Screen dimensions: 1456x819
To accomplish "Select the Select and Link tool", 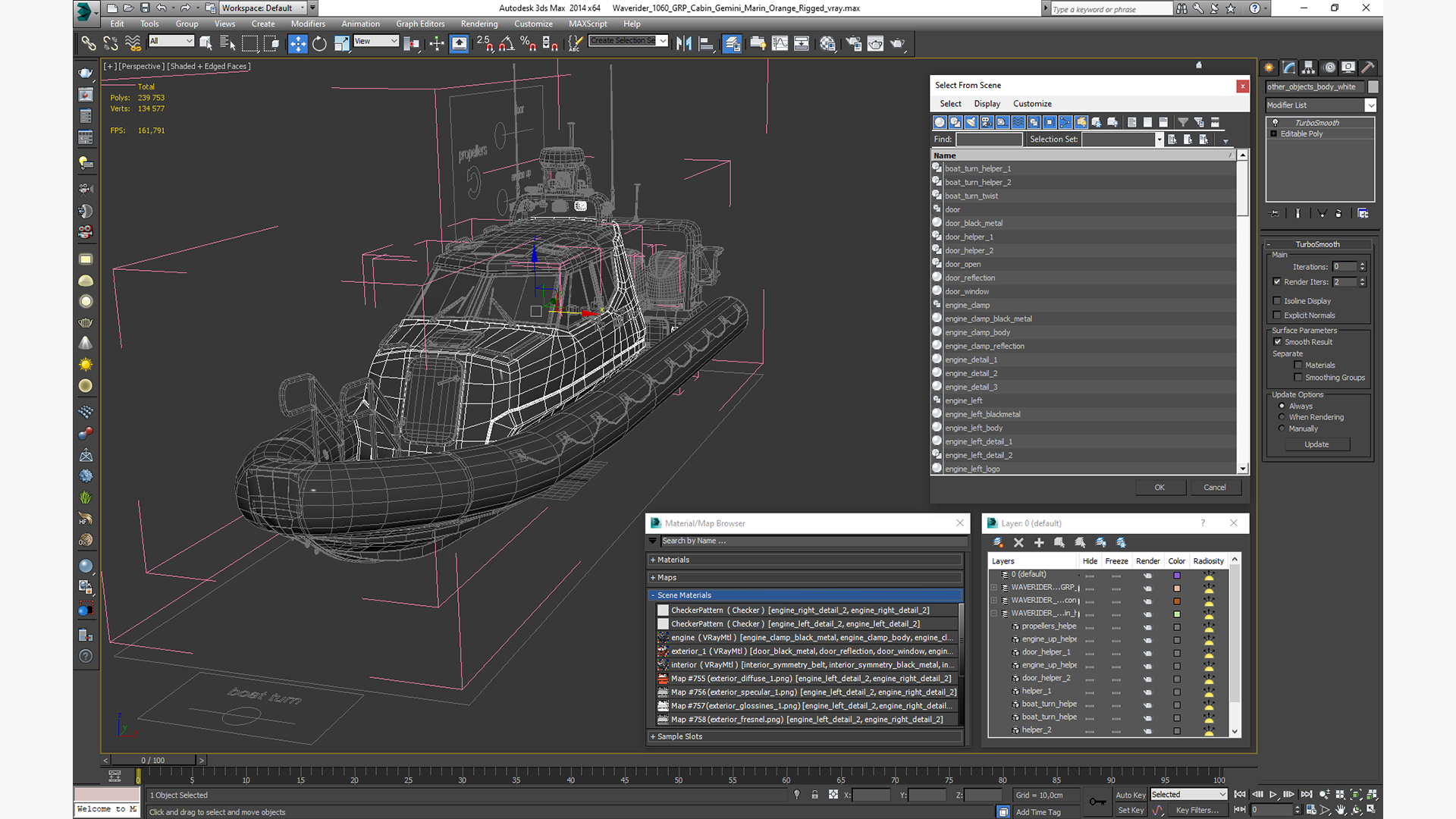I will 89,43.
